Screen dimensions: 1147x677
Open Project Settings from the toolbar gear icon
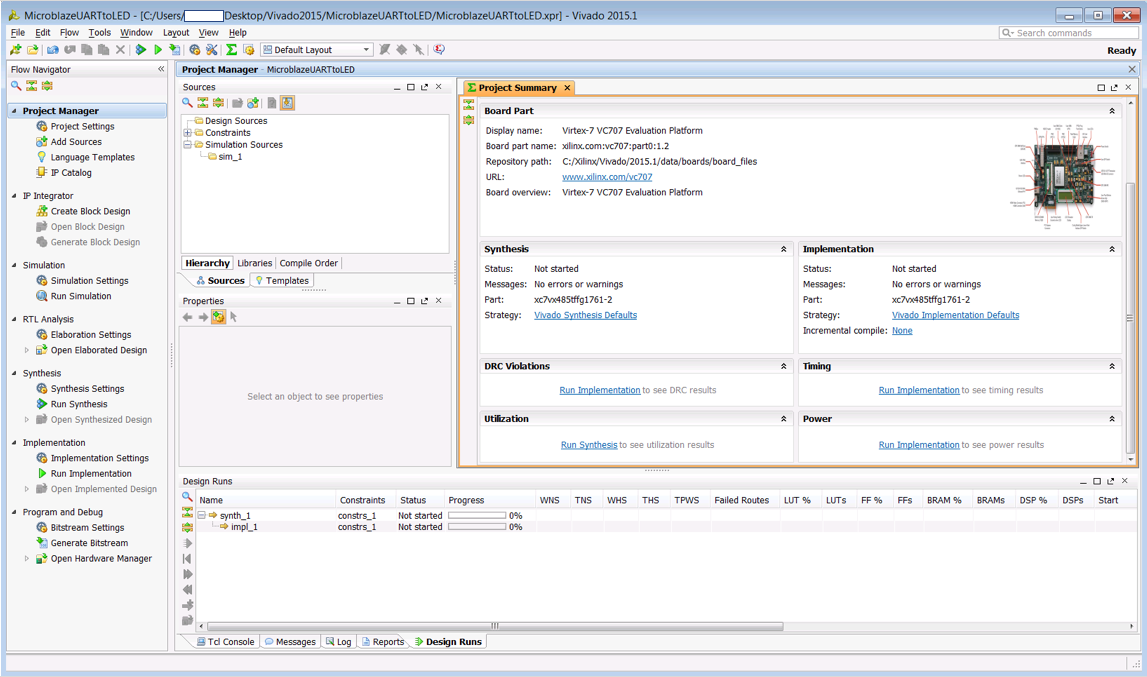pos(195,50)
